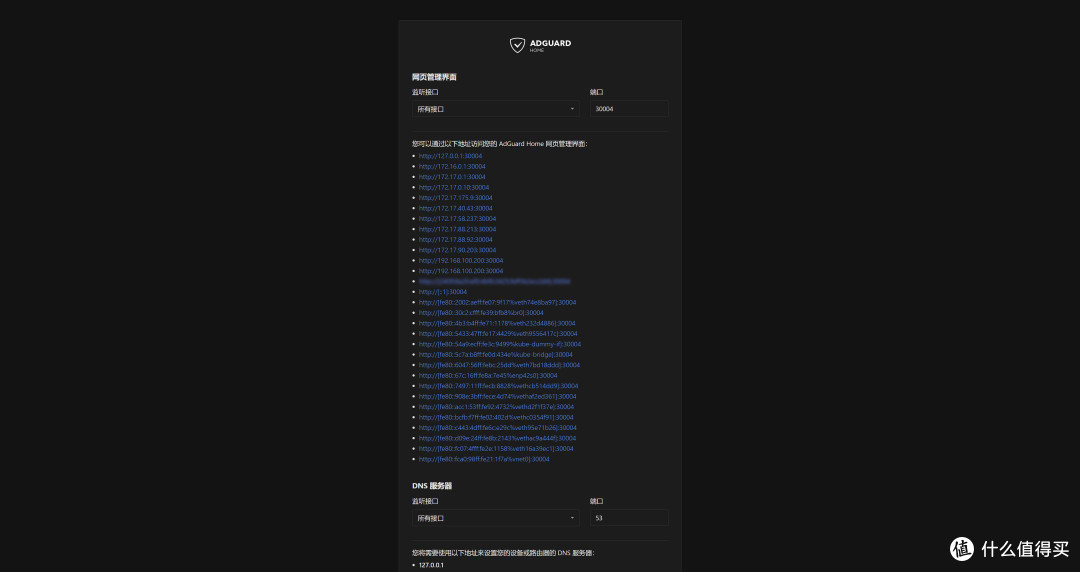Open the http://172.17.88.213:30004 link

click(457, 229)
